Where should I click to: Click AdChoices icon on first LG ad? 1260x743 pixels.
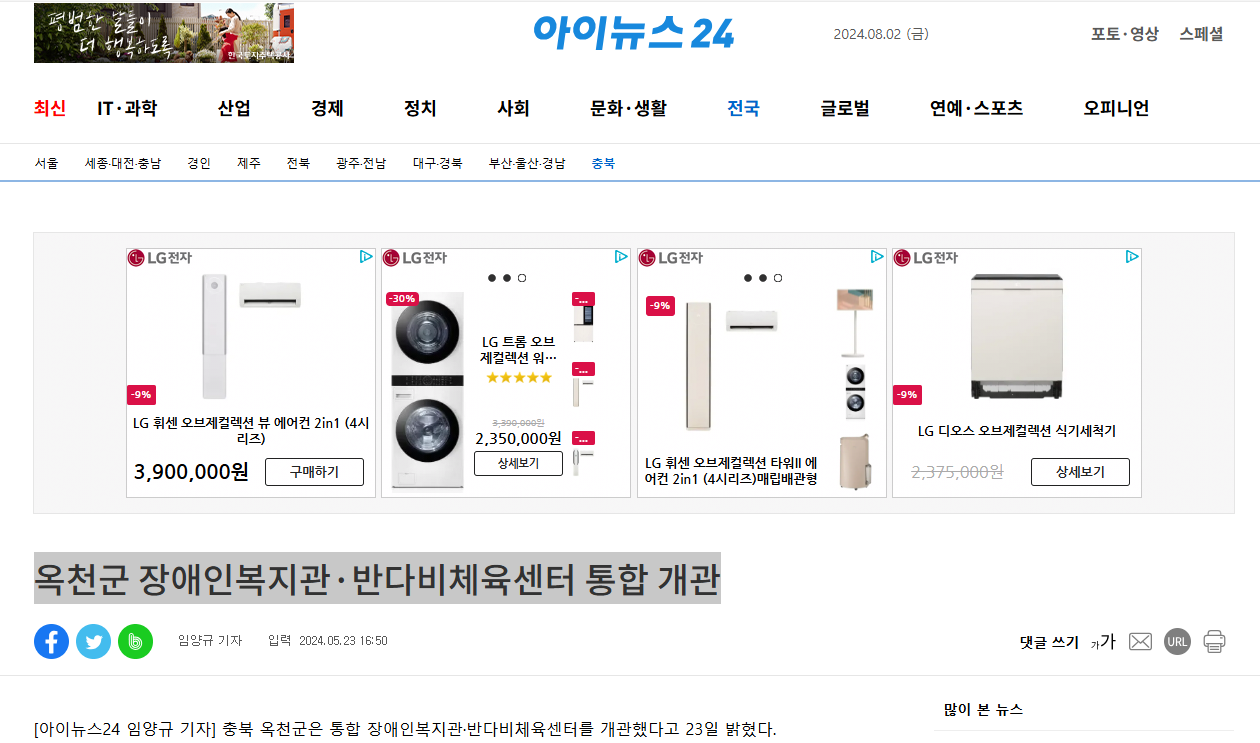point(366,257)
